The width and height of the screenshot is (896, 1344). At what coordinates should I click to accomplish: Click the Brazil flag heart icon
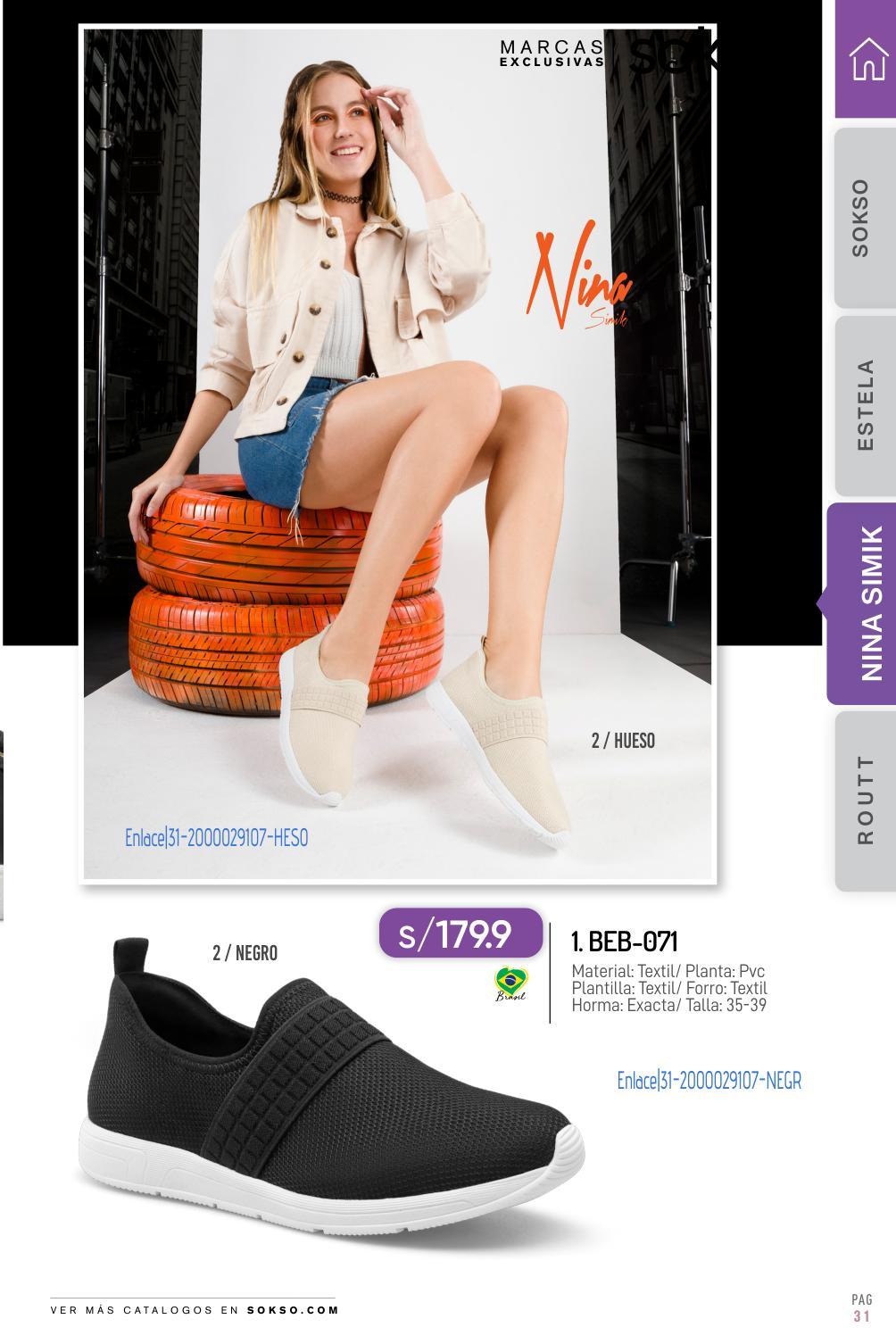511,983
